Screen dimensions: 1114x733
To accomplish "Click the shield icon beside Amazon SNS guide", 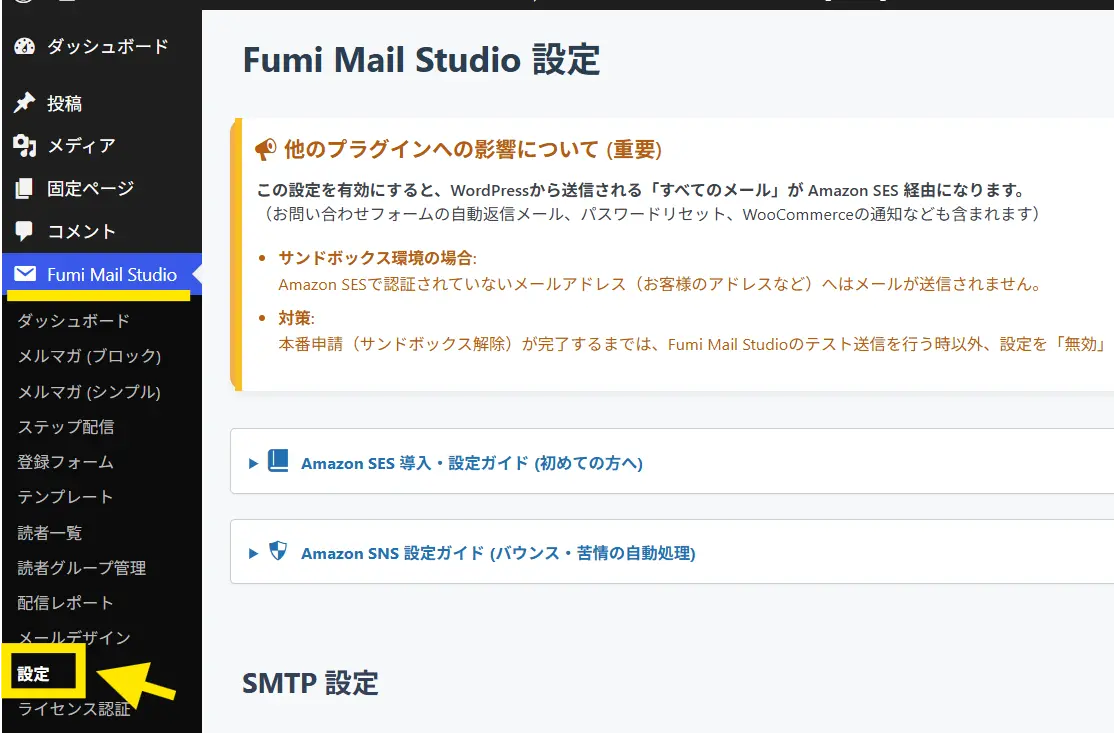I will tap(278, 551).
